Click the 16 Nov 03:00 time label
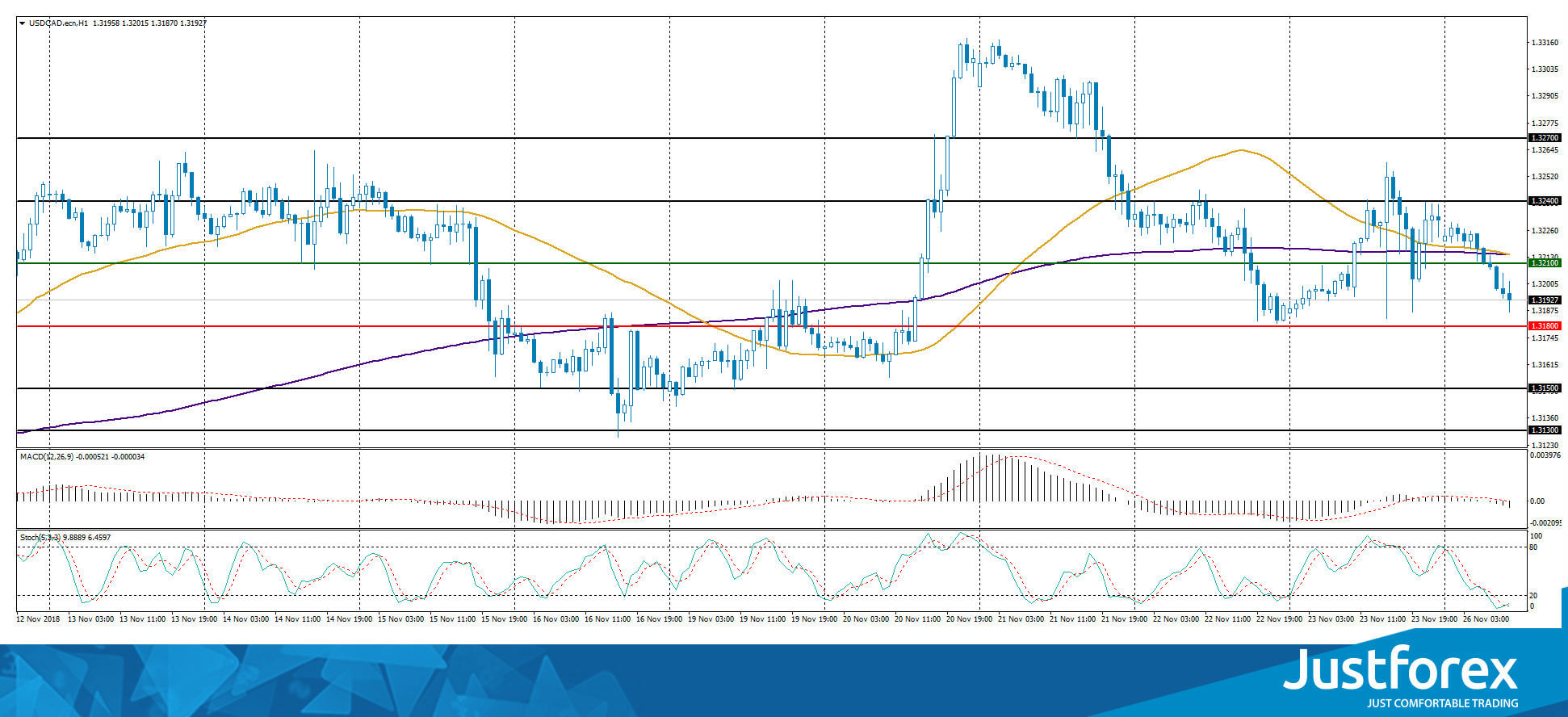This screenshot has width=1568, height=717. point(556,619)
